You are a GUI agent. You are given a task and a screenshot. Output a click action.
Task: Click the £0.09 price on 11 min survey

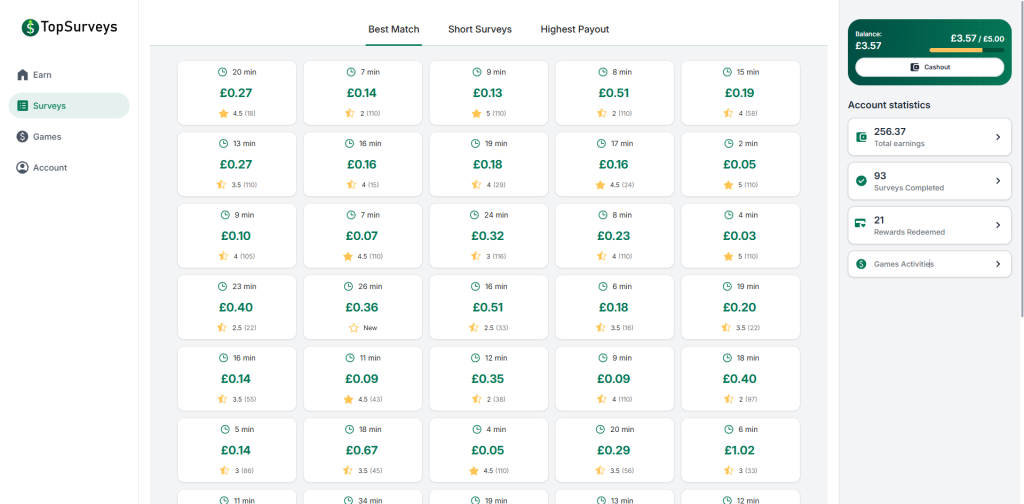pos(362,379)
